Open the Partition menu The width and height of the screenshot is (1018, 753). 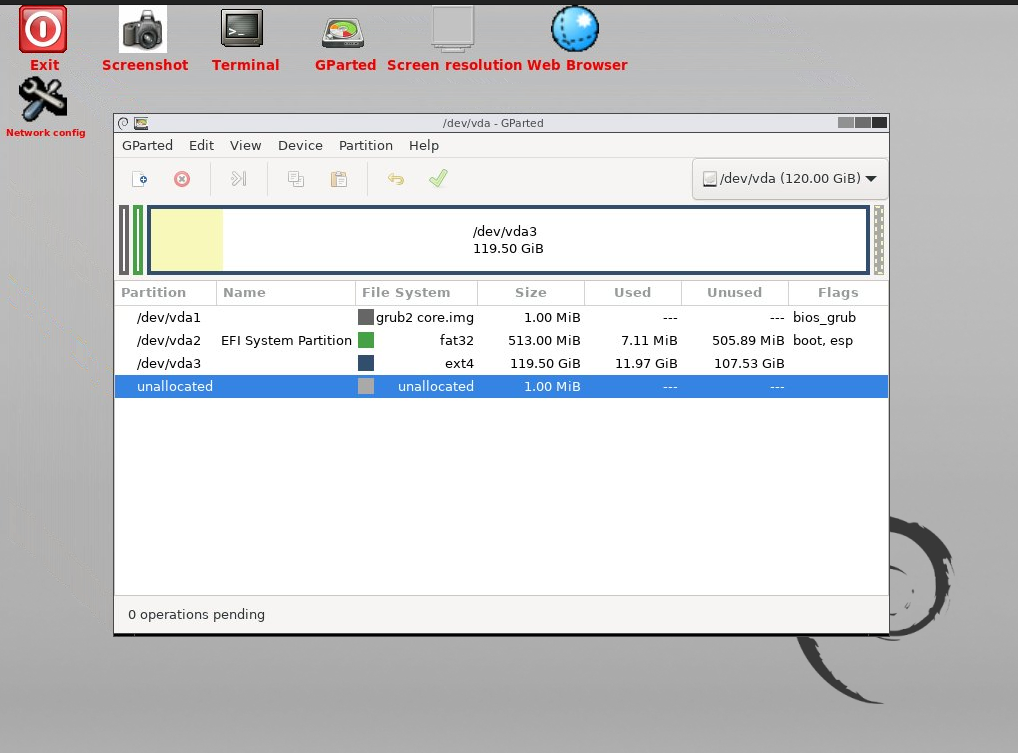(x=365, y=145)
